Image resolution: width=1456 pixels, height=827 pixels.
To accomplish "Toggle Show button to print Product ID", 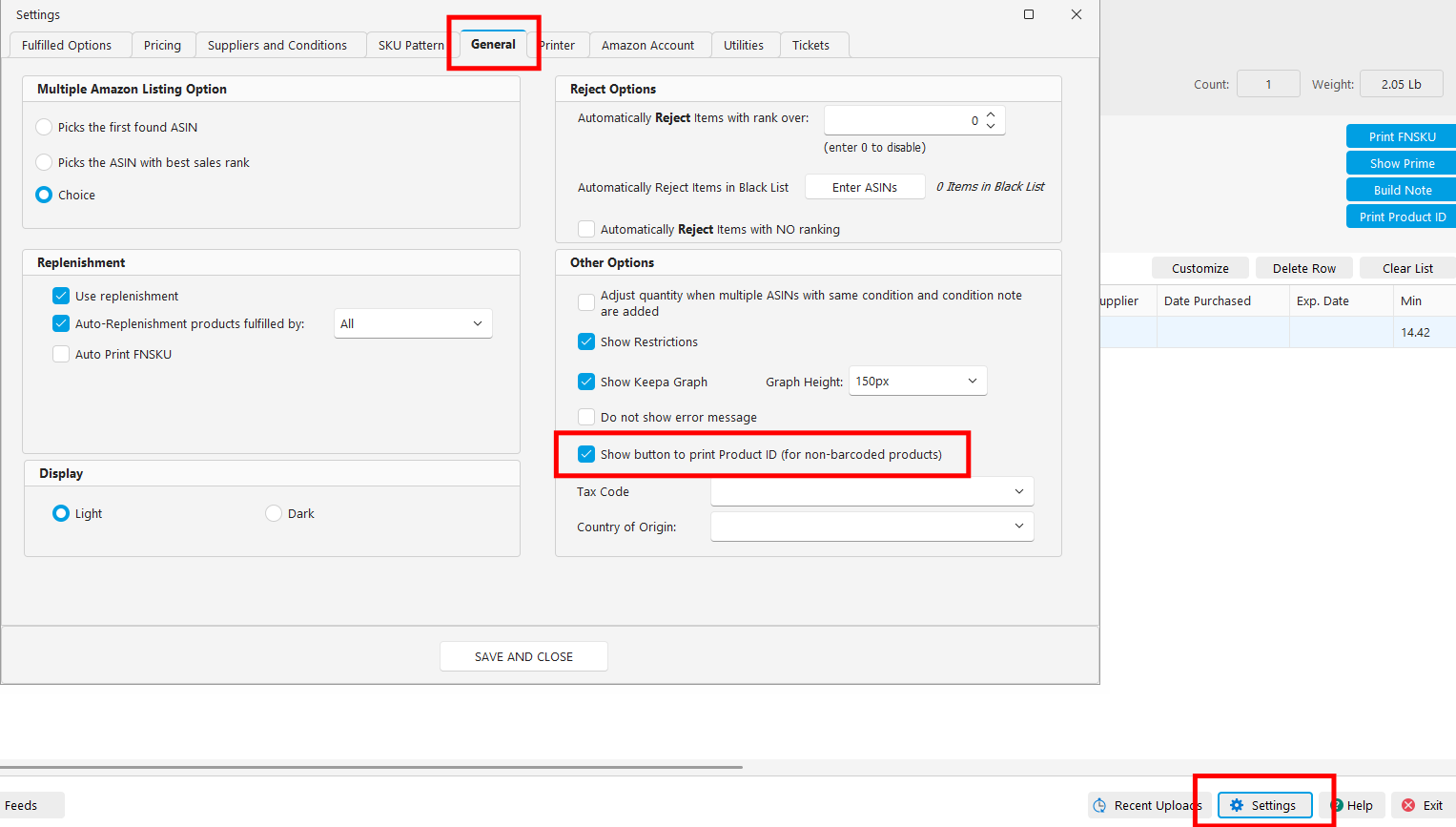I will pyautogui.click(x=586, y=454).
